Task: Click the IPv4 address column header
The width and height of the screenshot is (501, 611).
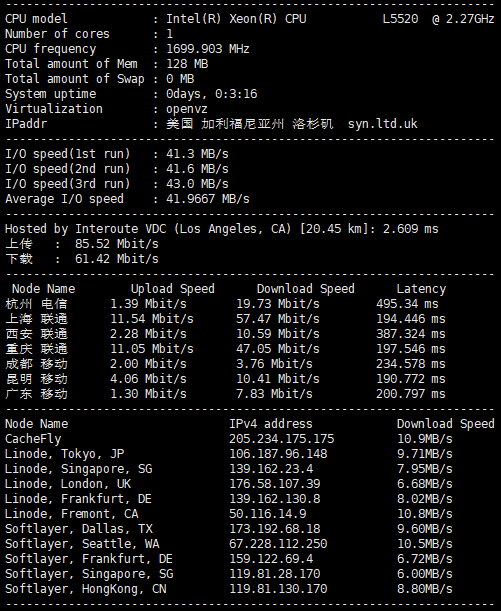Action: tap(271, 424)
